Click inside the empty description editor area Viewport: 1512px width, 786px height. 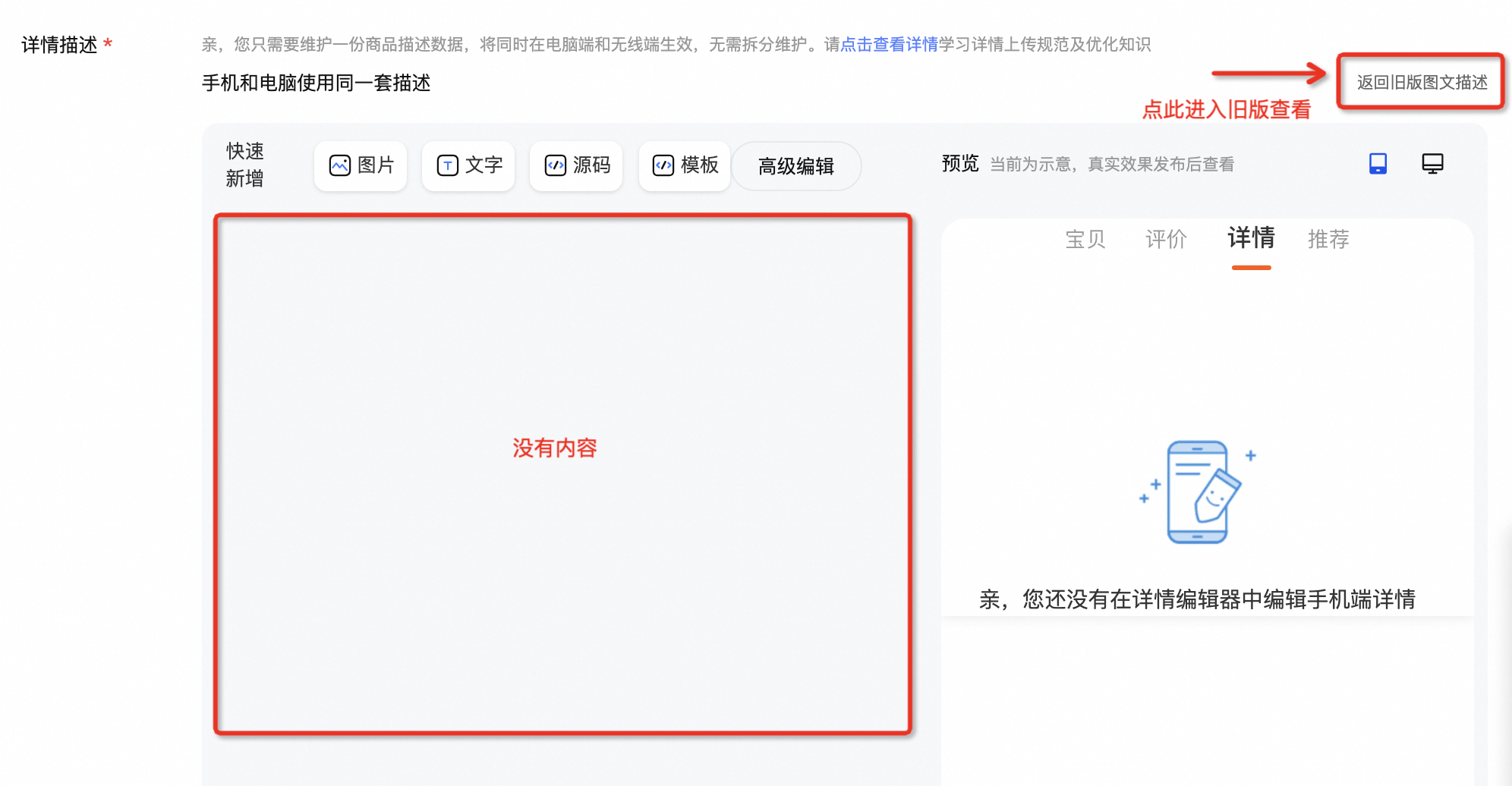pyautogui.click(x=562, y=474)
